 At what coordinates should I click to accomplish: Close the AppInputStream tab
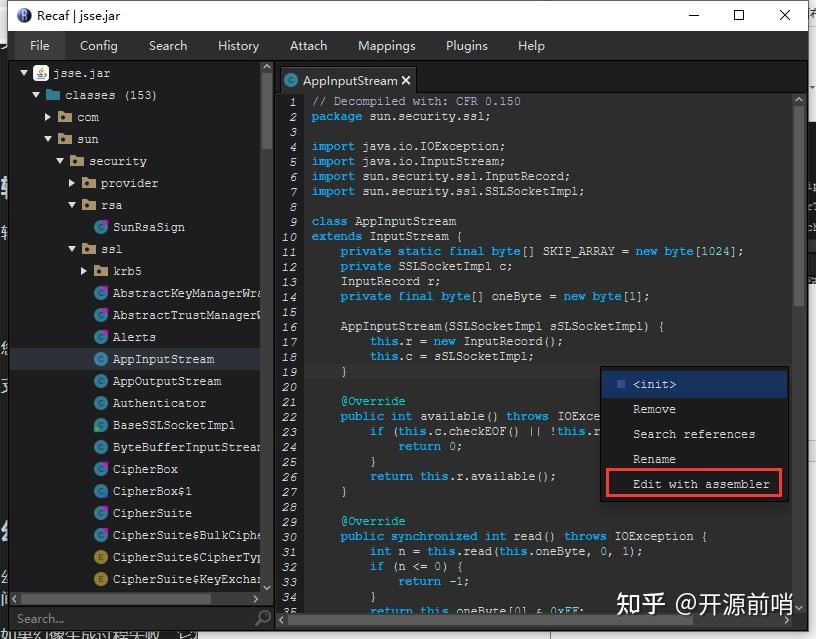pos(406,81)
